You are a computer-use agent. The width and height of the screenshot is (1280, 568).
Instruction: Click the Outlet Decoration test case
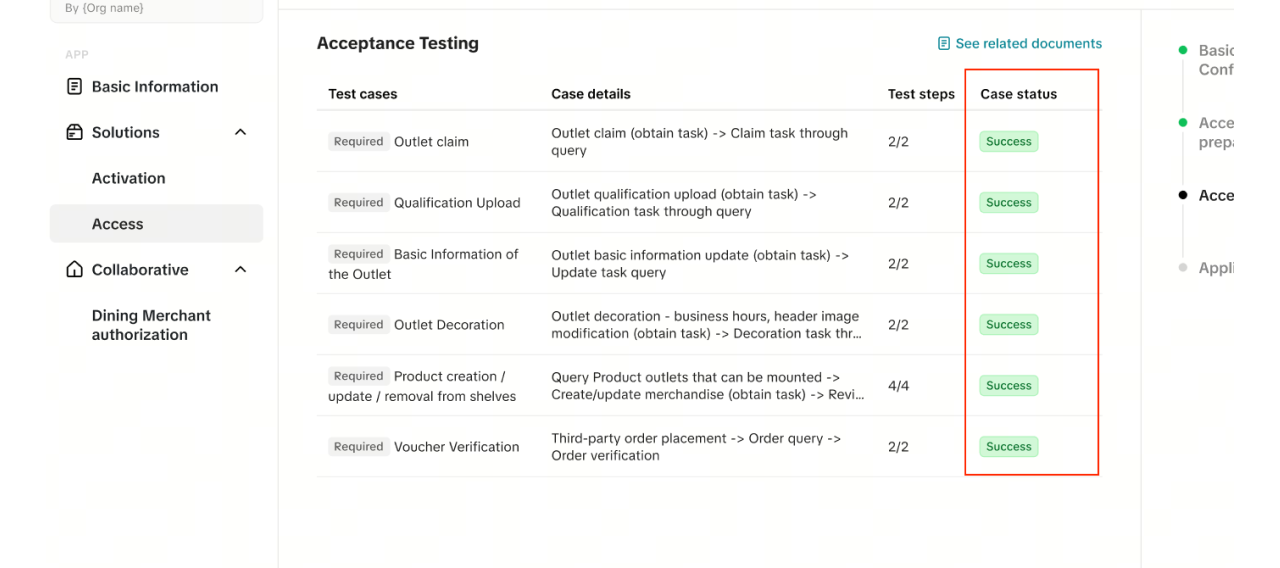[449, 325]
